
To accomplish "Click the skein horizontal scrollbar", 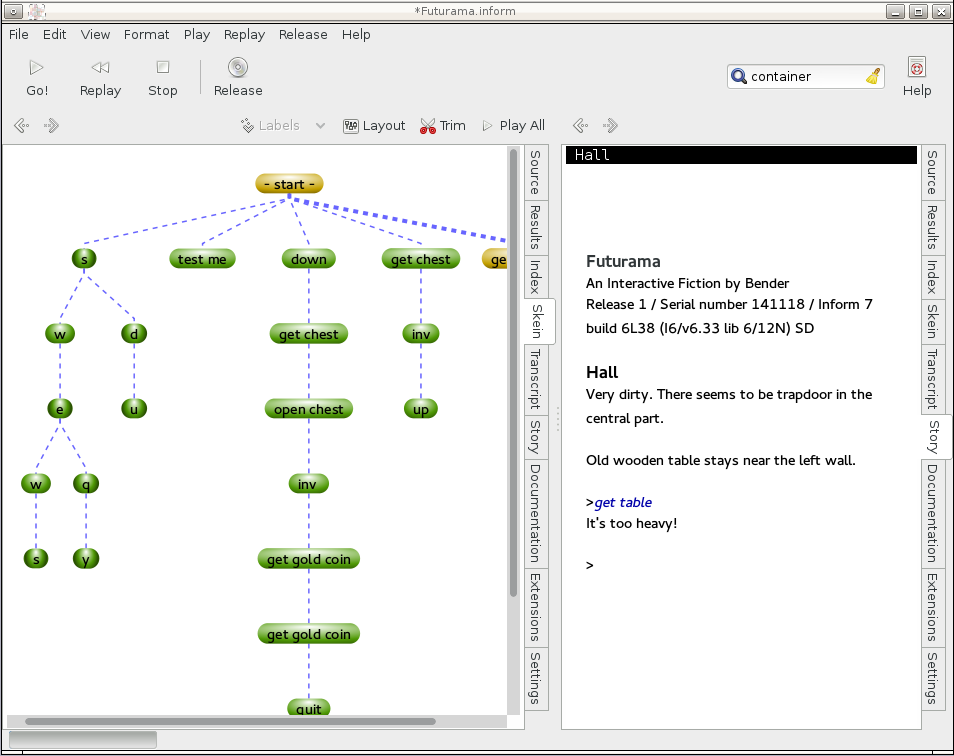I will [x=230, y=721].
